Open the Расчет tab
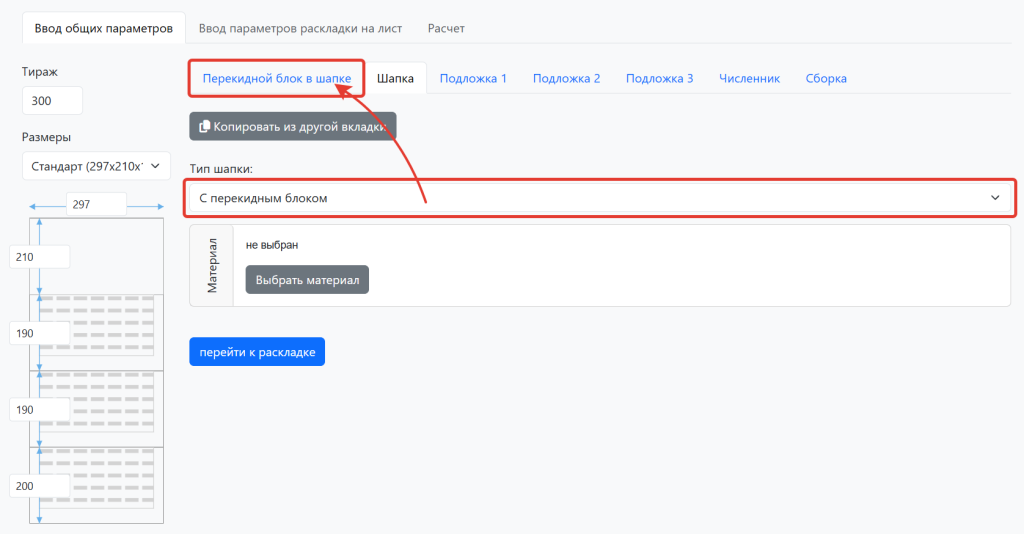 (446, 28)
